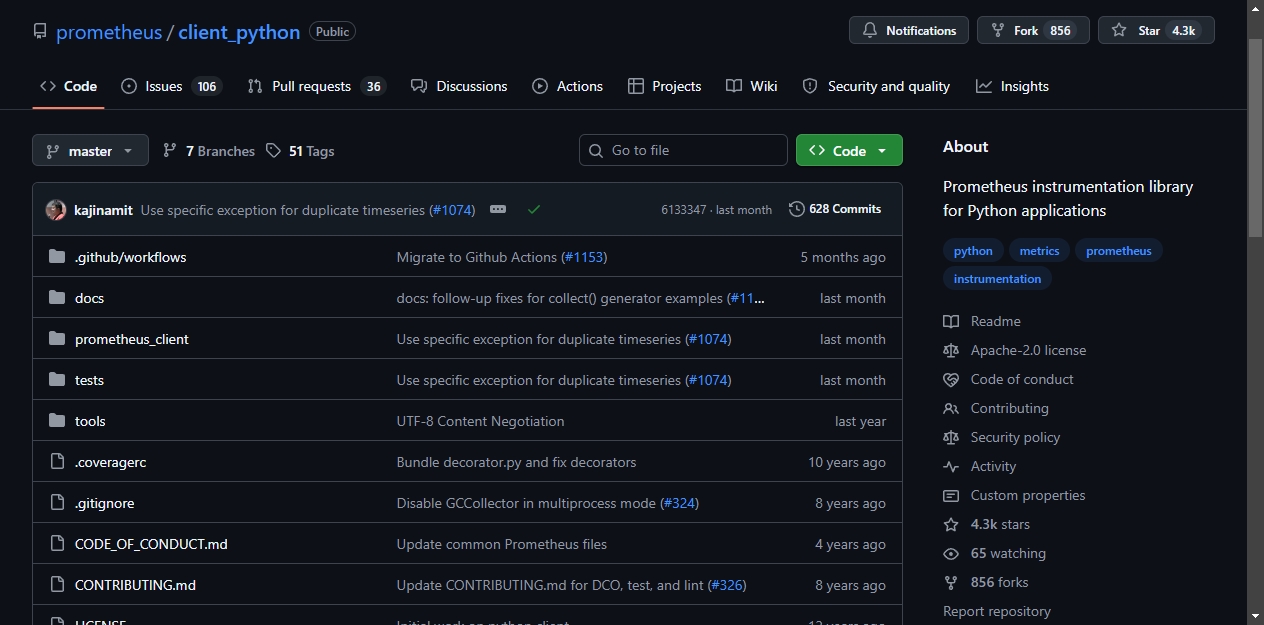Switch to the Code tab
The image size is (1264, 625).
[x=69, y=86]
